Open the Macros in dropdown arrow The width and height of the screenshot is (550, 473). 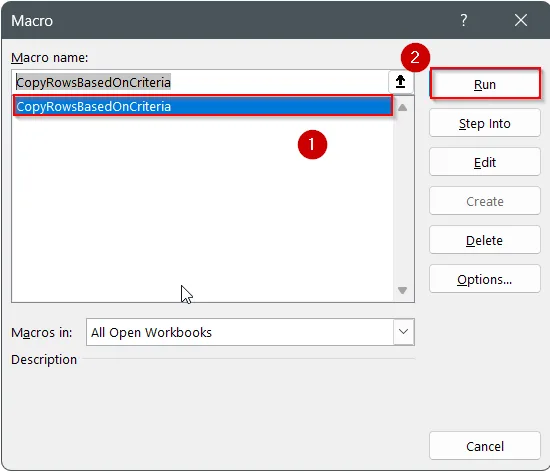pos(403,332)
